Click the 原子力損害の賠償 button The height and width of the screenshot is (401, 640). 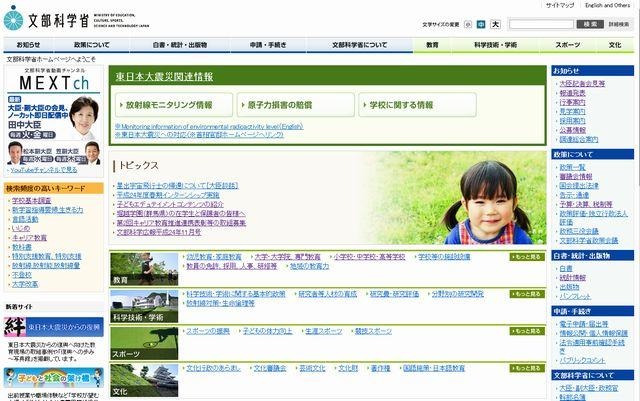296,105
